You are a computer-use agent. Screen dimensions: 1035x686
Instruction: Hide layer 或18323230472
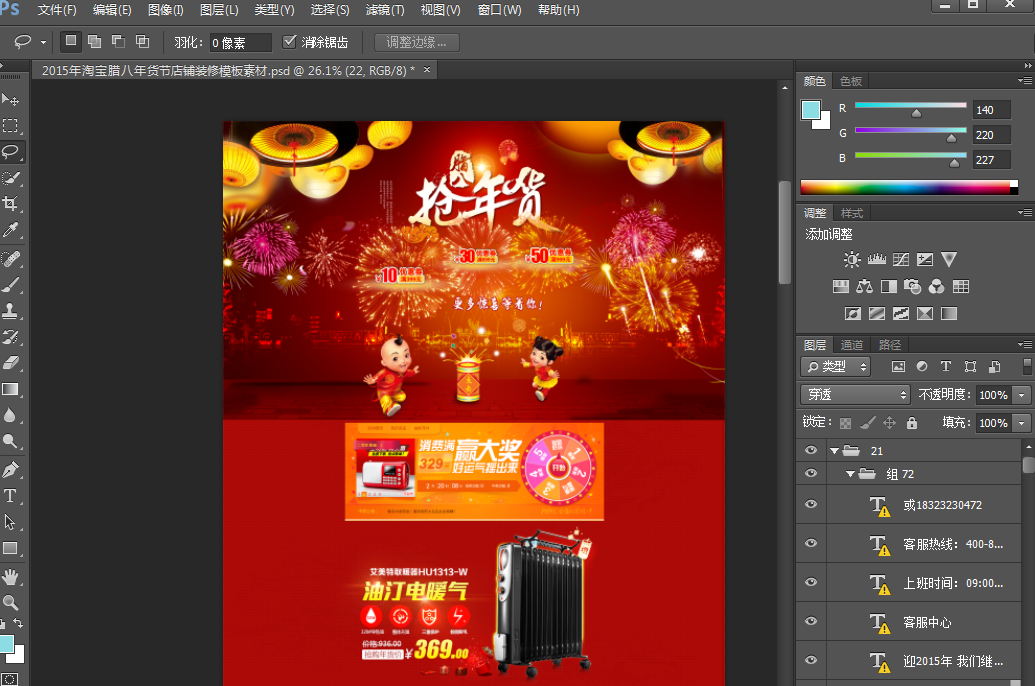coord(811,504)
